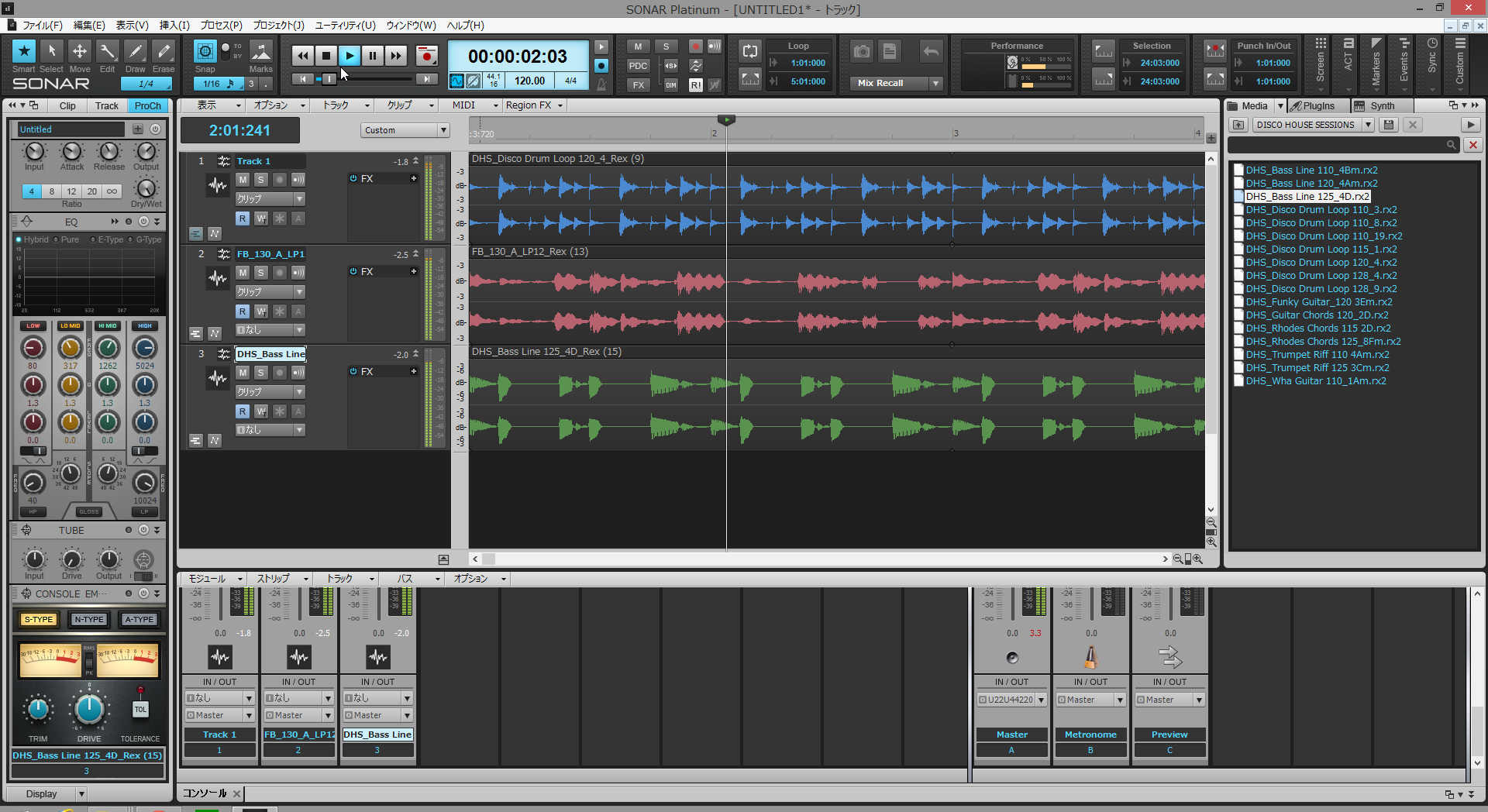Adjust the TUBE Drive knob
Image resolution: width=1488 pixels, height=812 pixels.
coord(71,559)
